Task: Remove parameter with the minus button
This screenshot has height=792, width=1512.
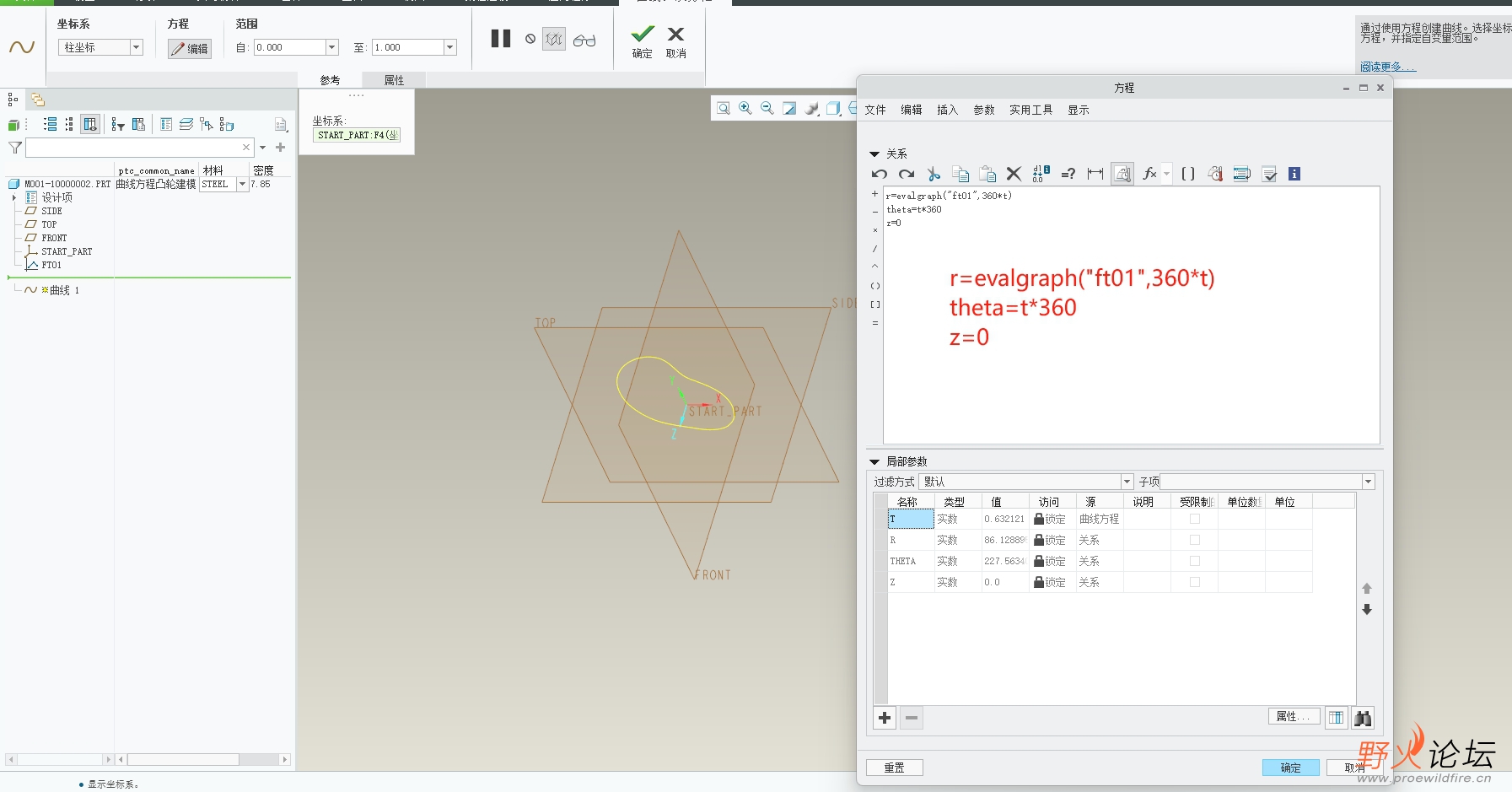Action: pos(912,718)
